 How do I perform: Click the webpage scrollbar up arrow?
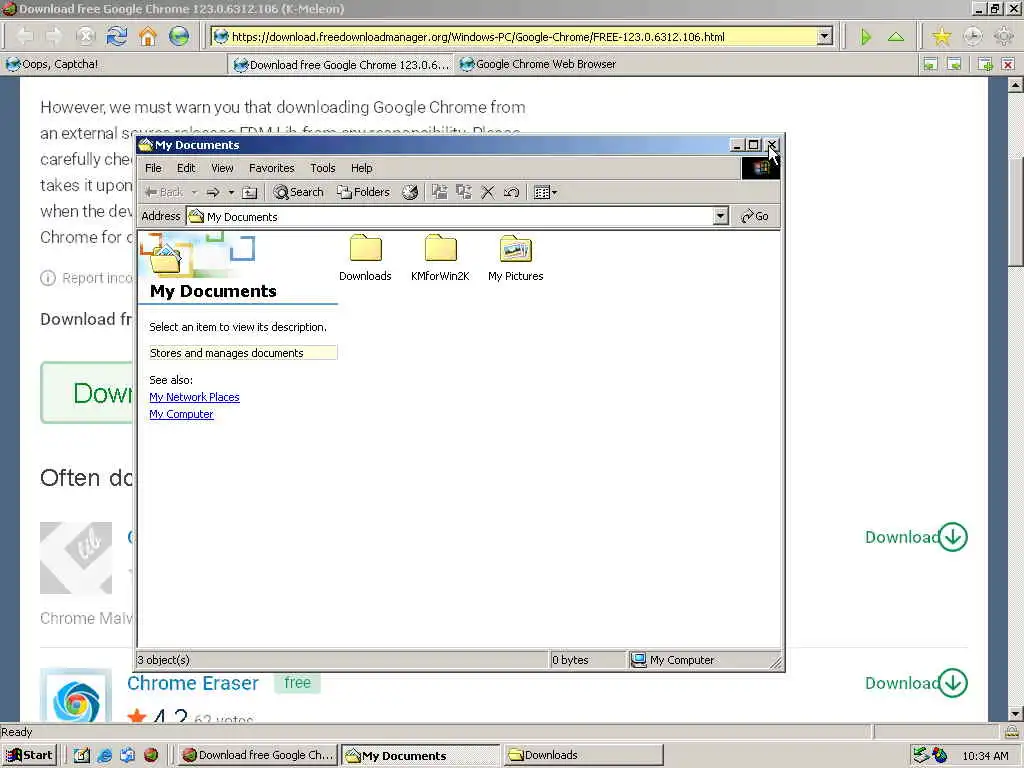point(1016,84)
